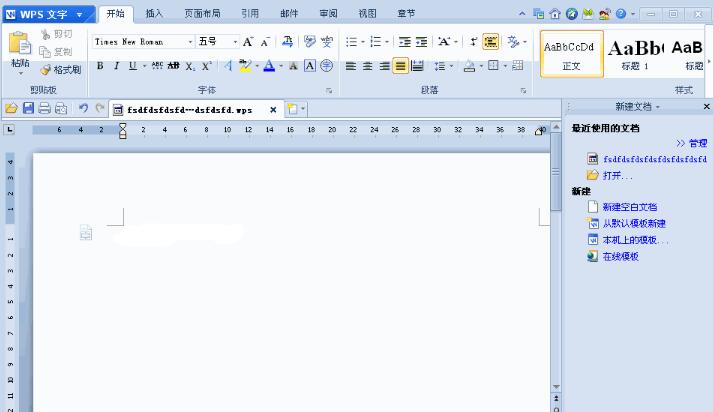The height and width of the screenshot is (412, 713).
Task: Apply subscript formatting
Action: (x=190, y=66)
